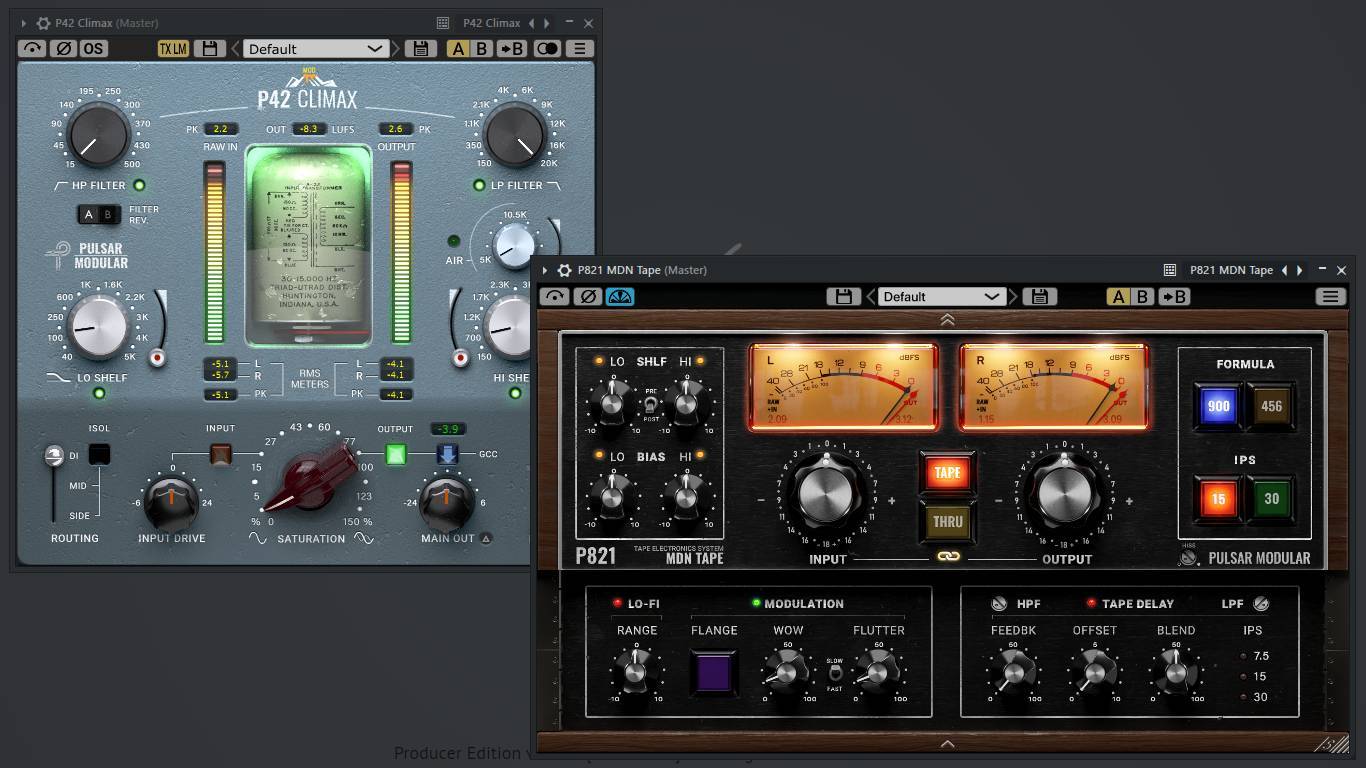Click the LP filter frequency knob

click(x=516, y=137)
